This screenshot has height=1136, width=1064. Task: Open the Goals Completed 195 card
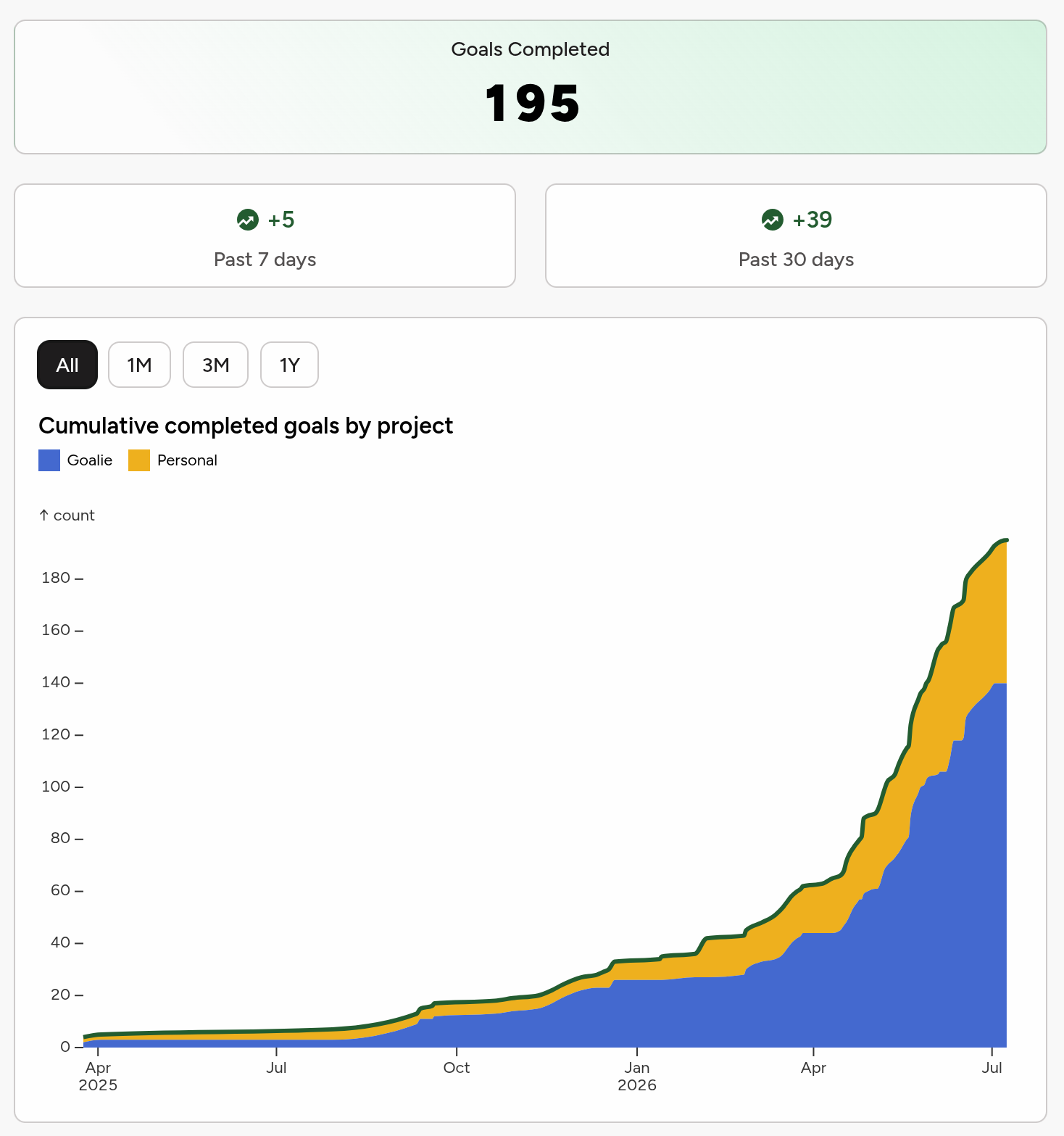pyautogui.click(x=531, y=87)
